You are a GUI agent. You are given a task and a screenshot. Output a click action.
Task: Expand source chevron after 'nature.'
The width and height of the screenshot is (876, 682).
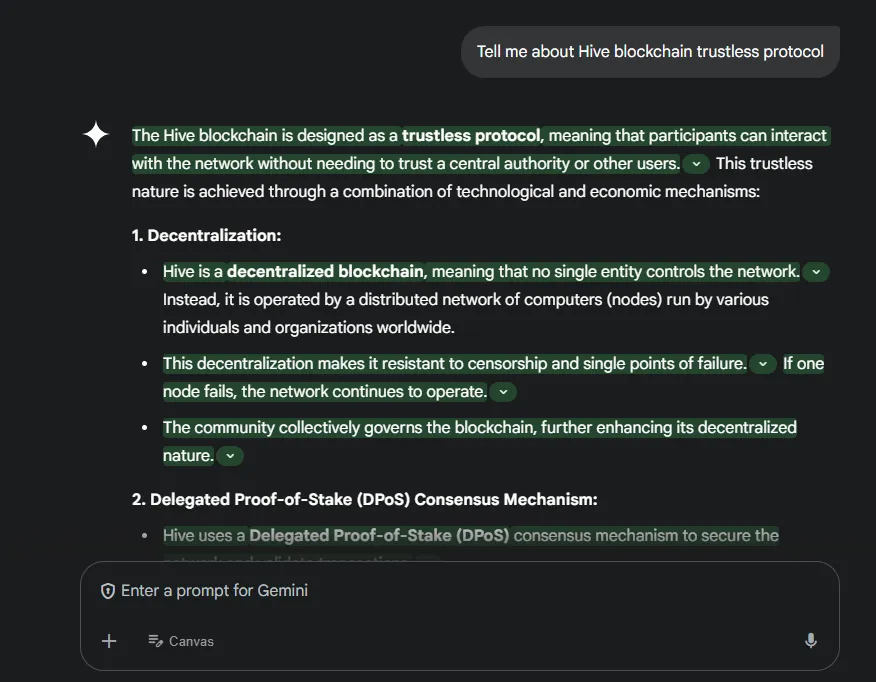tap(230, 456)
